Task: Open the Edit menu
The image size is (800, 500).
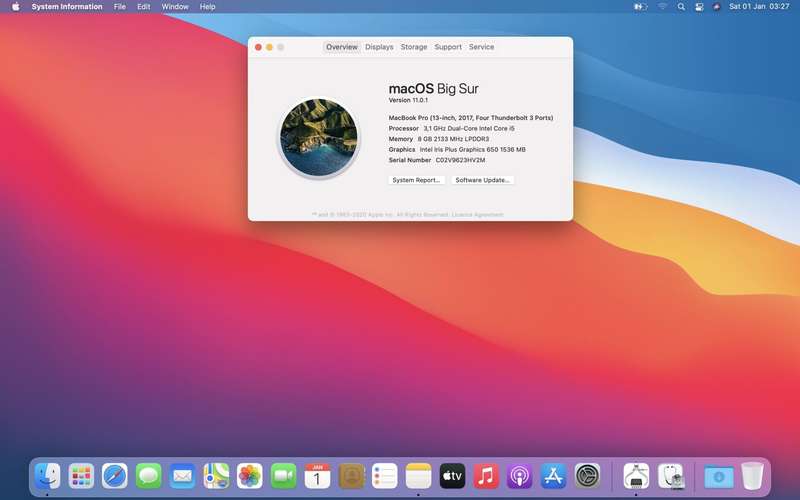Action: tap(144, 7)
